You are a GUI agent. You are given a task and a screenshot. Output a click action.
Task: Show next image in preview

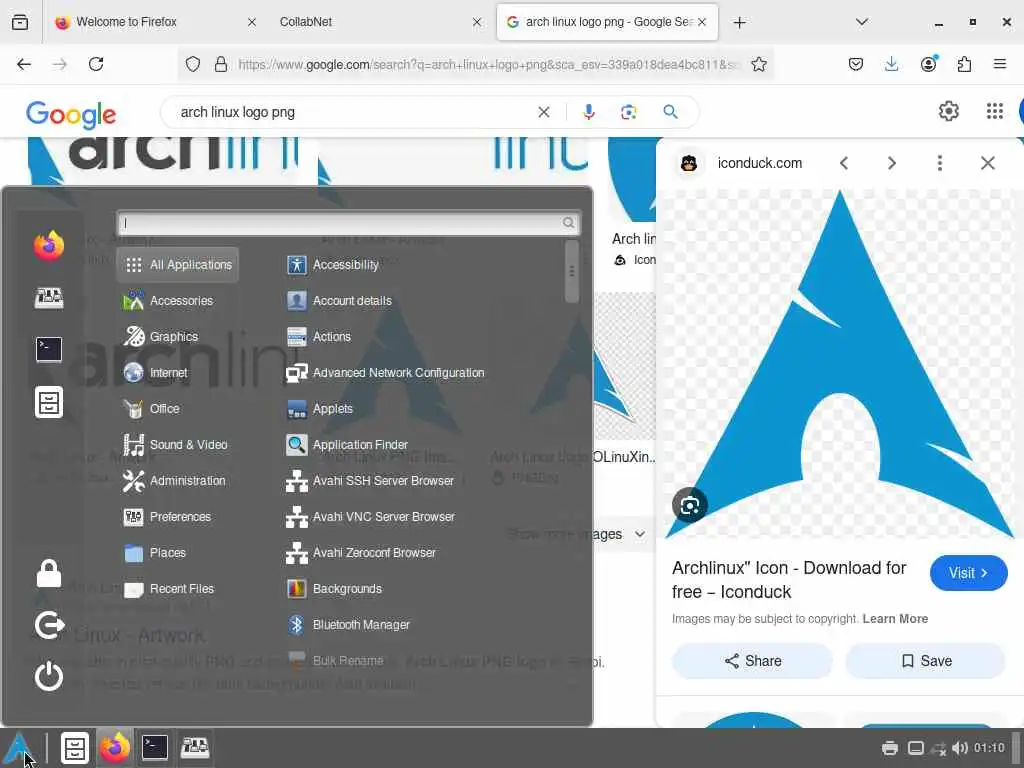(x=891, y=163)
